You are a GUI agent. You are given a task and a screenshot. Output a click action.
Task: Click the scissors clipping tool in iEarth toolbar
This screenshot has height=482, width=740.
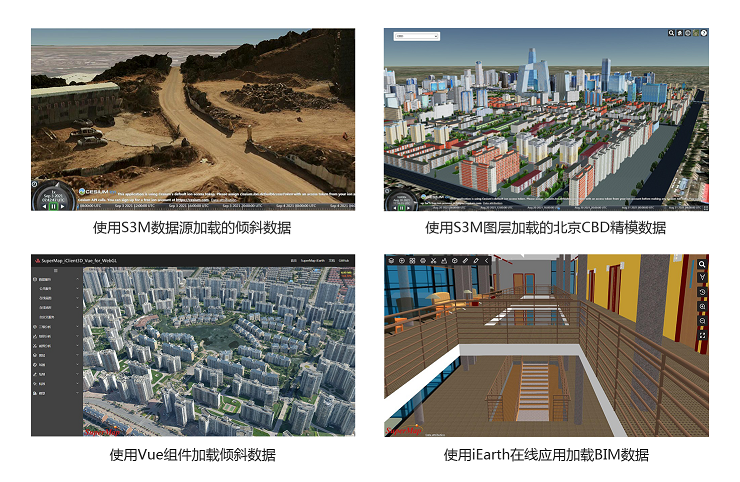point(433,261)
